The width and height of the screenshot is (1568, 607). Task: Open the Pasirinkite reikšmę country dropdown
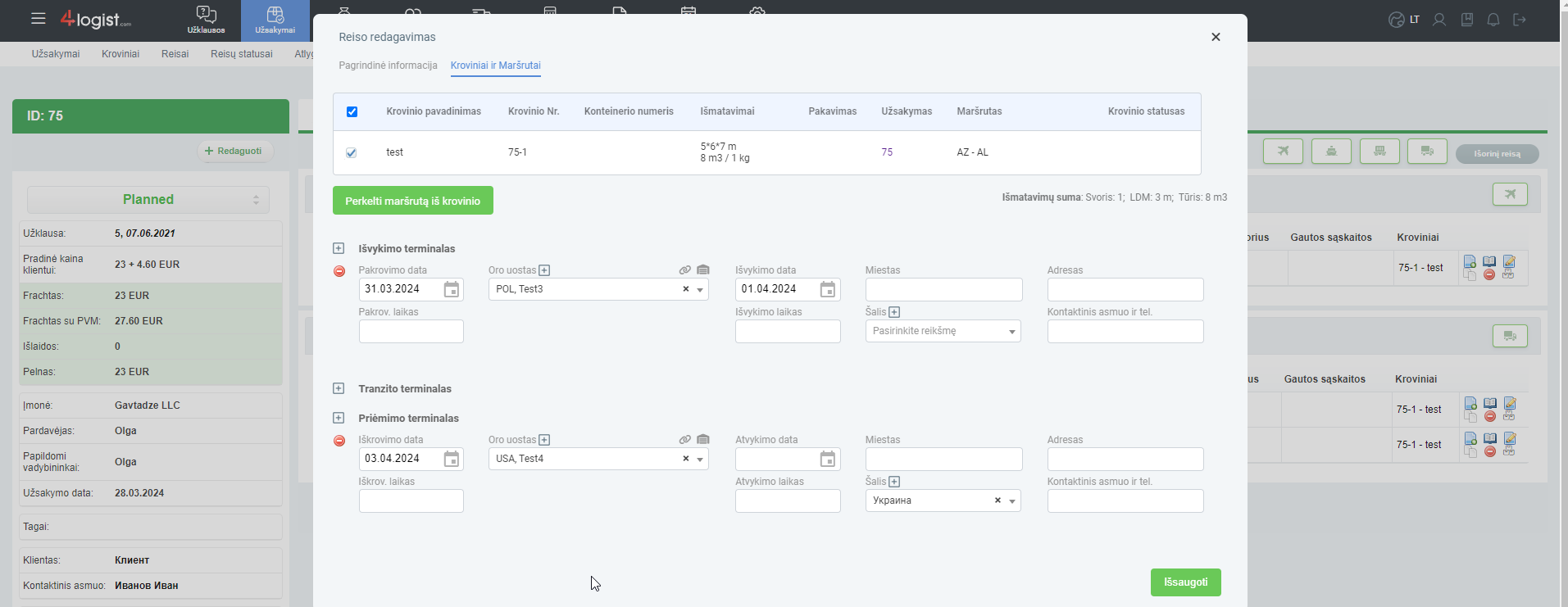943,331
